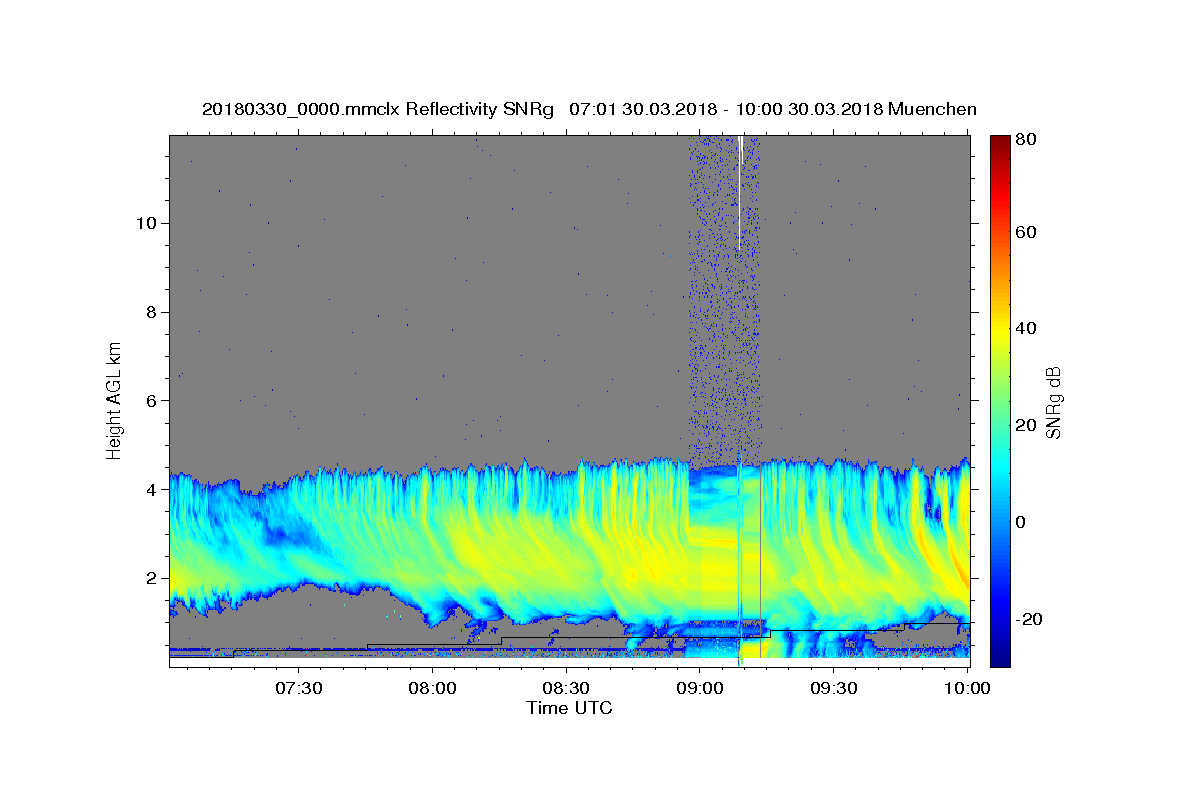Click the 07:30 time tick label
The height and width of the screenshot is (800, 1200).
[x=298, y=688]
